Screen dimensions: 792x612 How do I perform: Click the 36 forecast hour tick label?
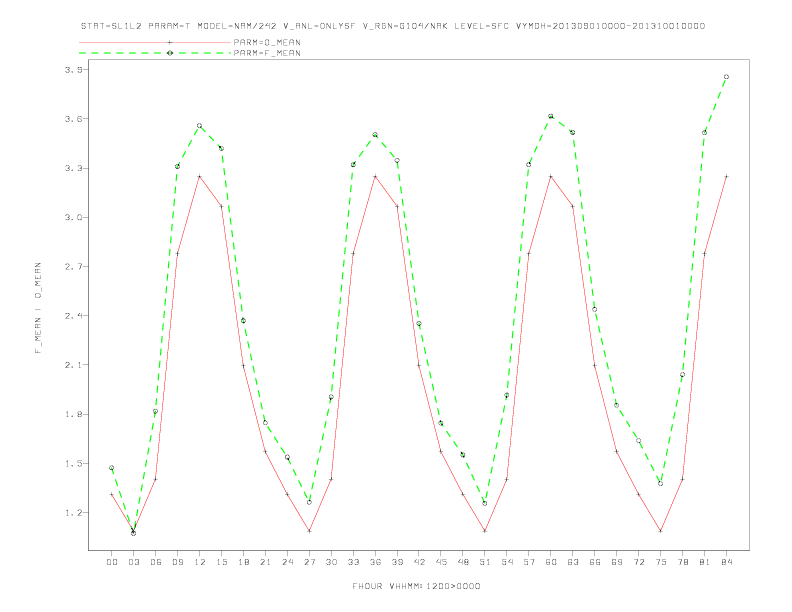pos(375,562)
